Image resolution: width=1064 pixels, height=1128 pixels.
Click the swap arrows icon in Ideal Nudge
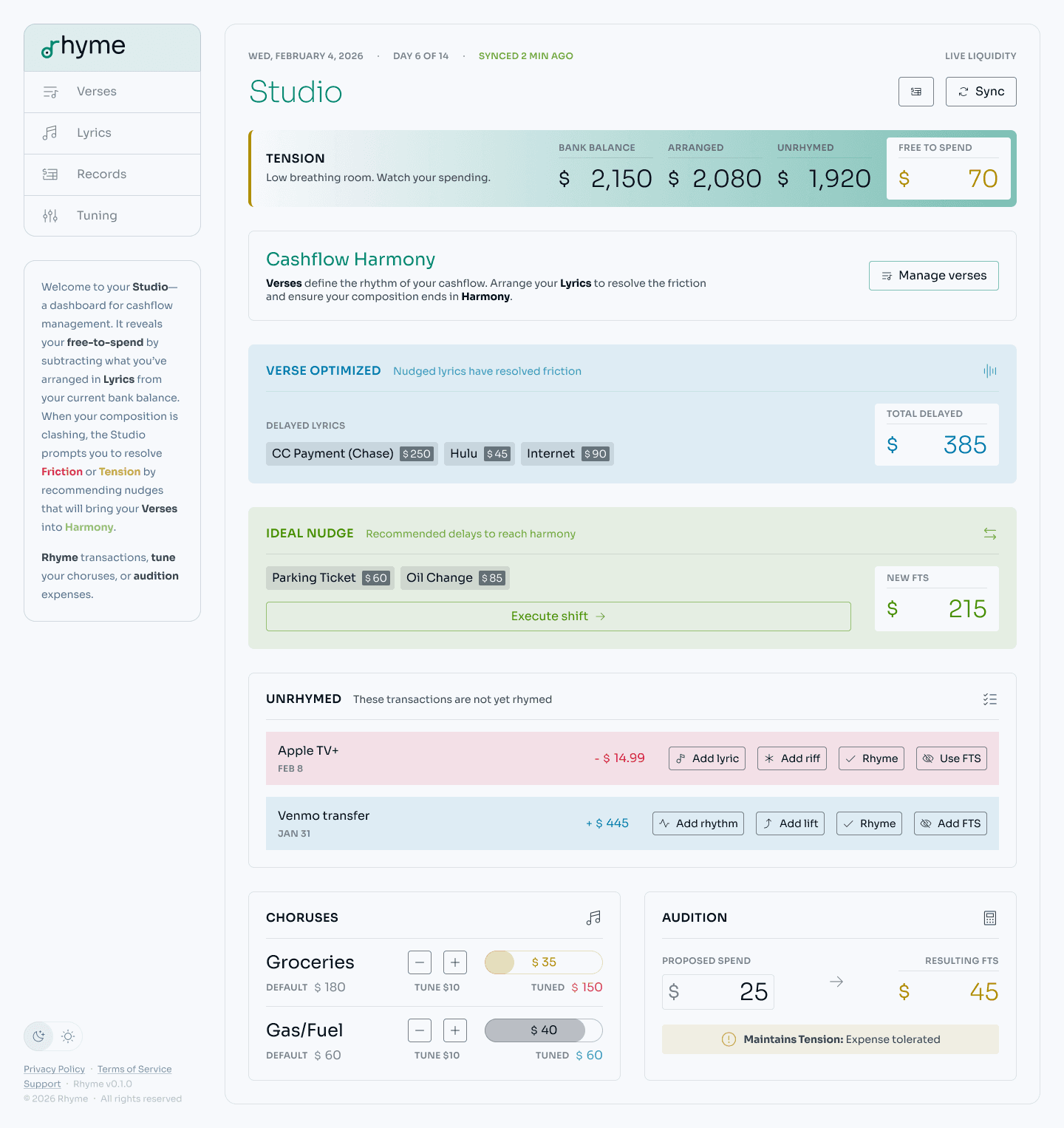click(x=990, y=534)
